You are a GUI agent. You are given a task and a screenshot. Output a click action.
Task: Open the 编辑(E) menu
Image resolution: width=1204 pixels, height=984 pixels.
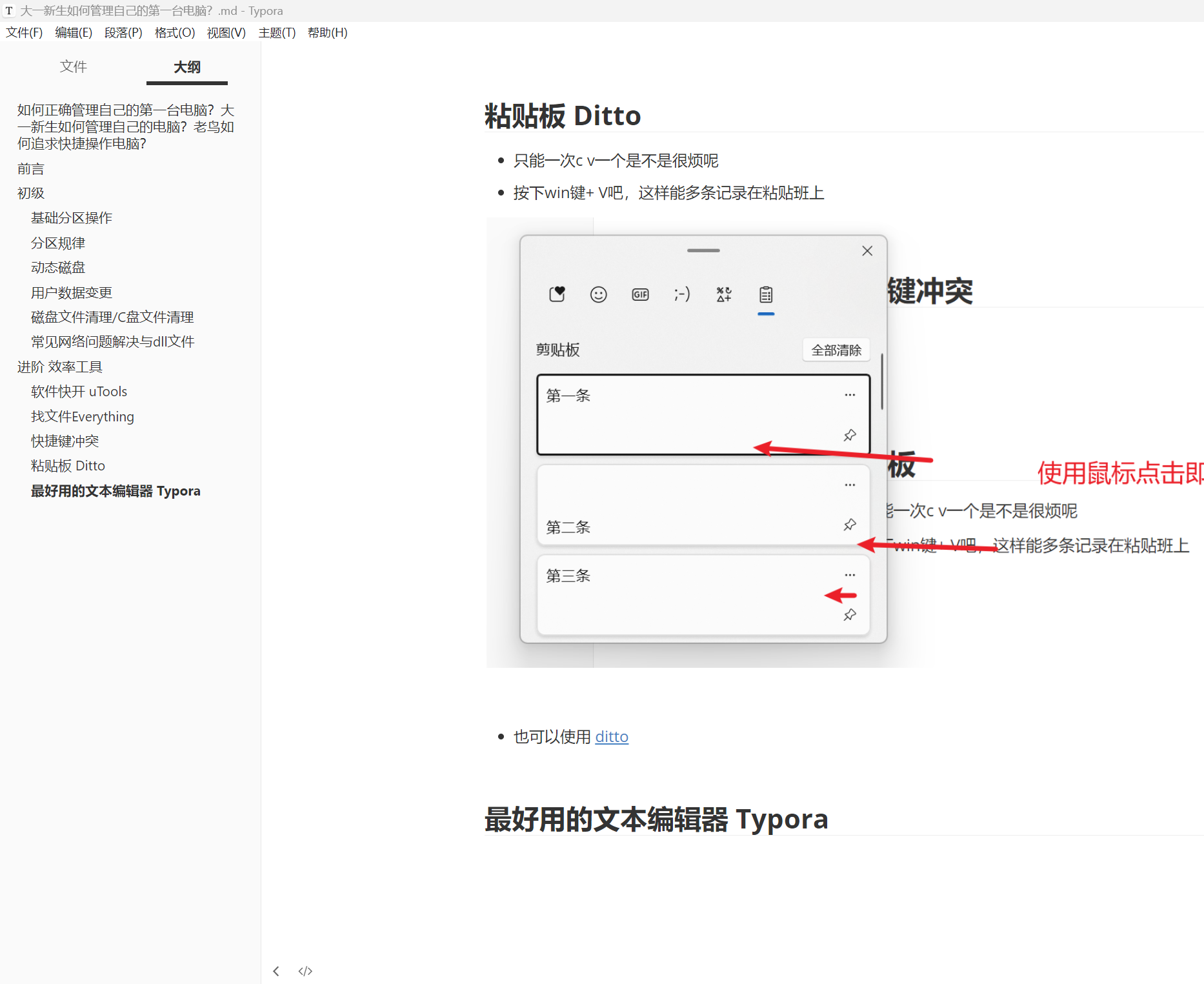click(74, 32)
